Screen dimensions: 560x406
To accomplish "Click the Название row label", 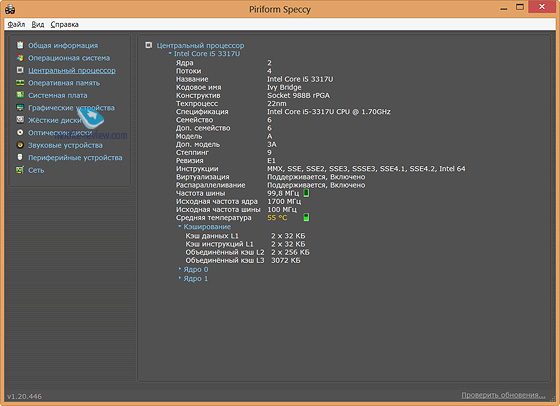I will pos(192,79).
